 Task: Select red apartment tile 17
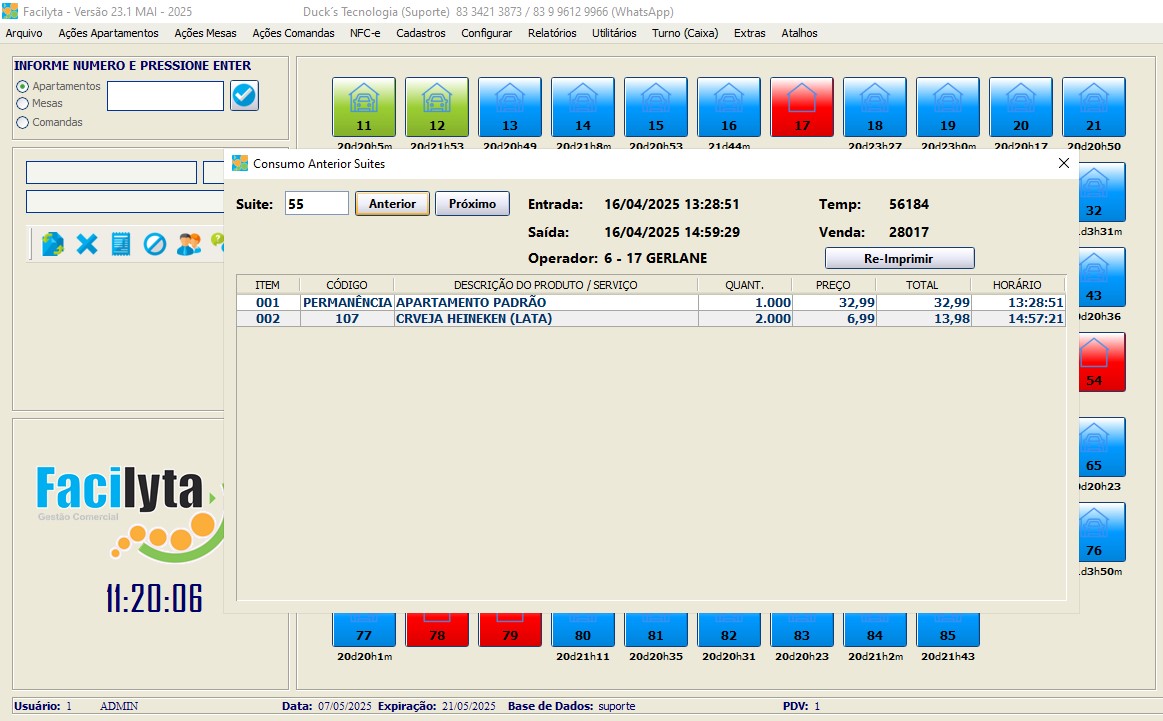(x=802, y=107)
